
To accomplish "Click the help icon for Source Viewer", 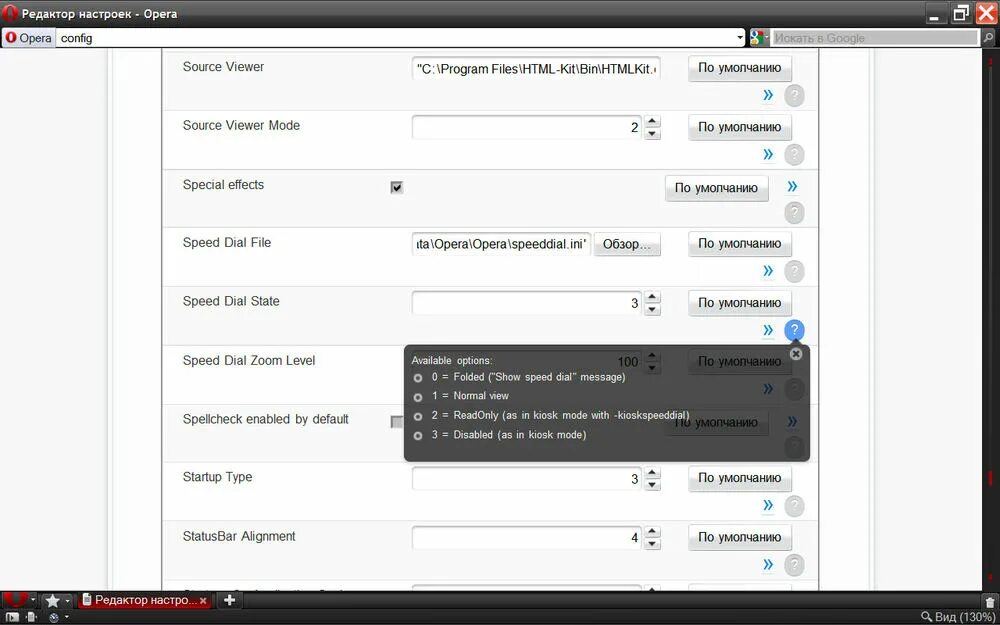I will coord(794,96).
